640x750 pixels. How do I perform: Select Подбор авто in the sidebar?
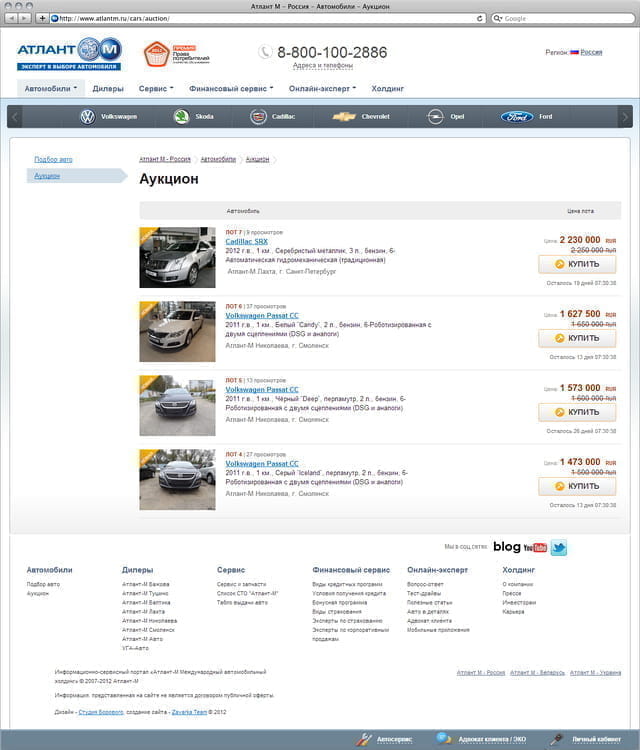tap(53, 159)
